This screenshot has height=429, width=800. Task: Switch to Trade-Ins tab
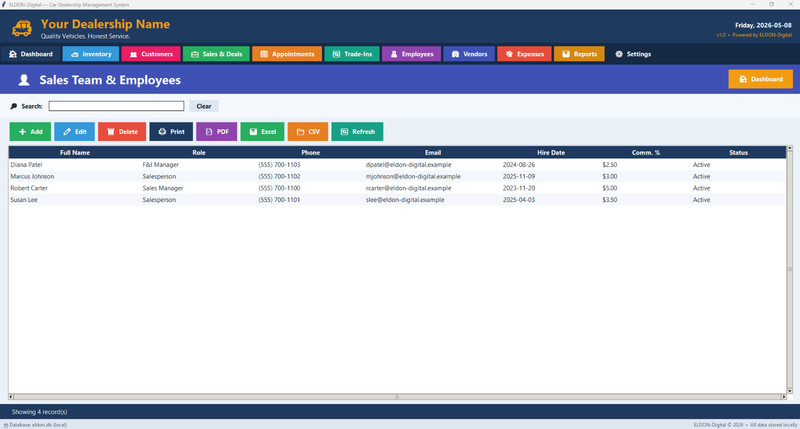pos(352,54)
